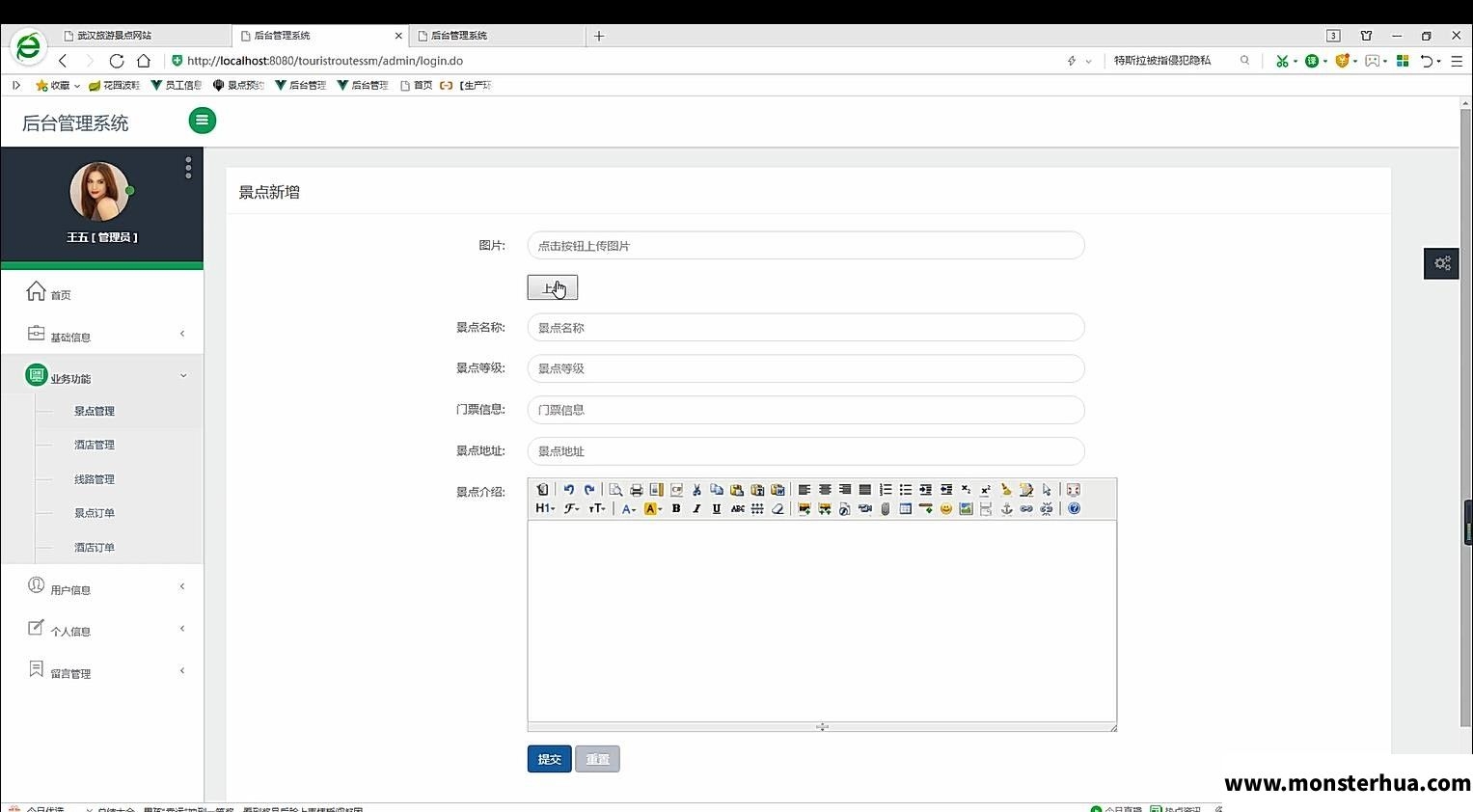
Task: Open editor about/help question mark icon
Action: coord(1074,508)
